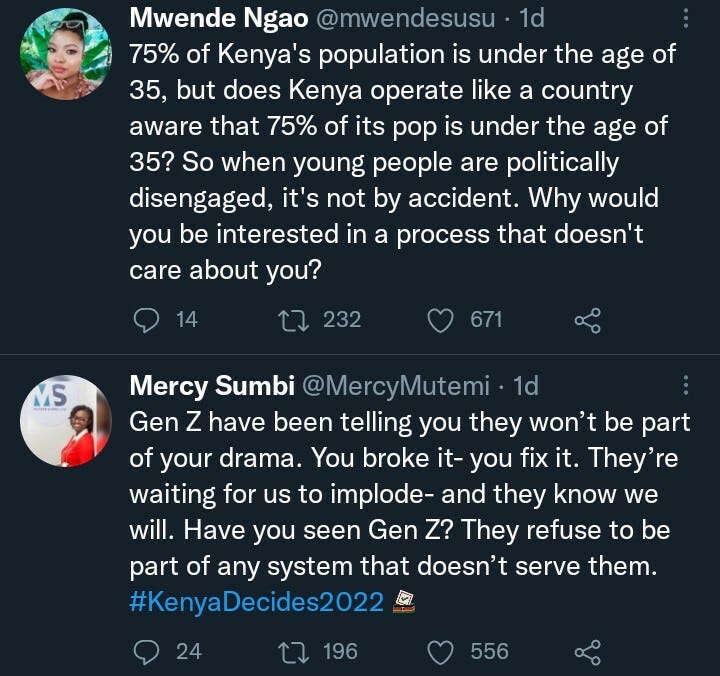Viewport: 720px width, 676px height.
Task: Like Mercy Sumbi's tweet
Action: click(x=440, y=651)
